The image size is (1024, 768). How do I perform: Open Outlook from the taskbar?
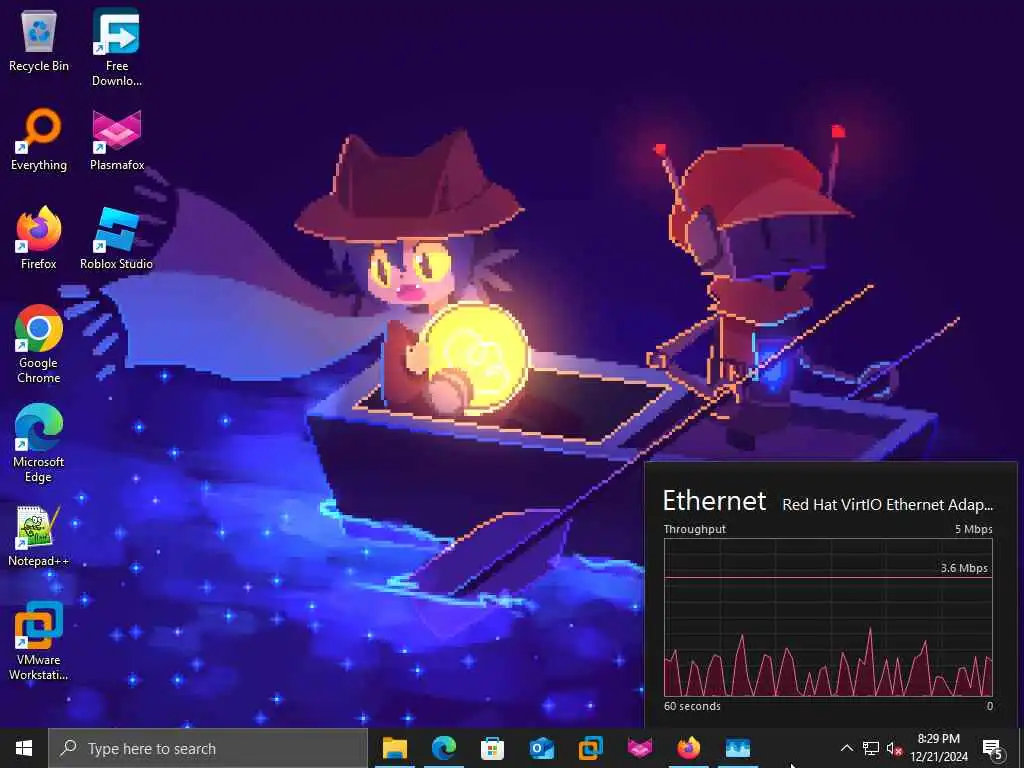coord(541,748)
